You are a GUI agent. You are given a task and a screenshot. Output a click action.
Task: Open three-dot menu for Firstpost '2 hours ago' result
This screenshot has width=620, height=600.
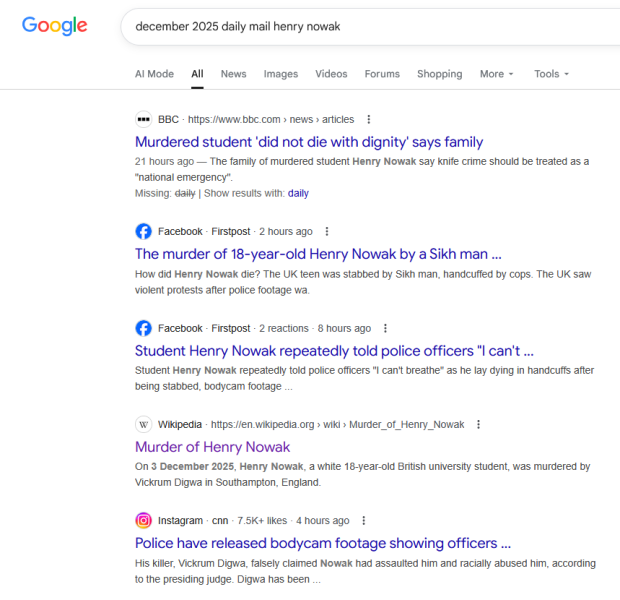click(x=327, y=231)
